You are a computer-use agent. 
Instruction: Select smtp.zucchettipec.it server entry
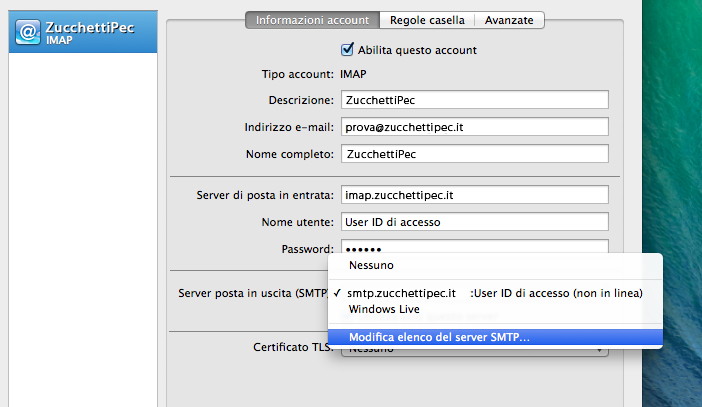pyautogui.click(x=495, y=293)
